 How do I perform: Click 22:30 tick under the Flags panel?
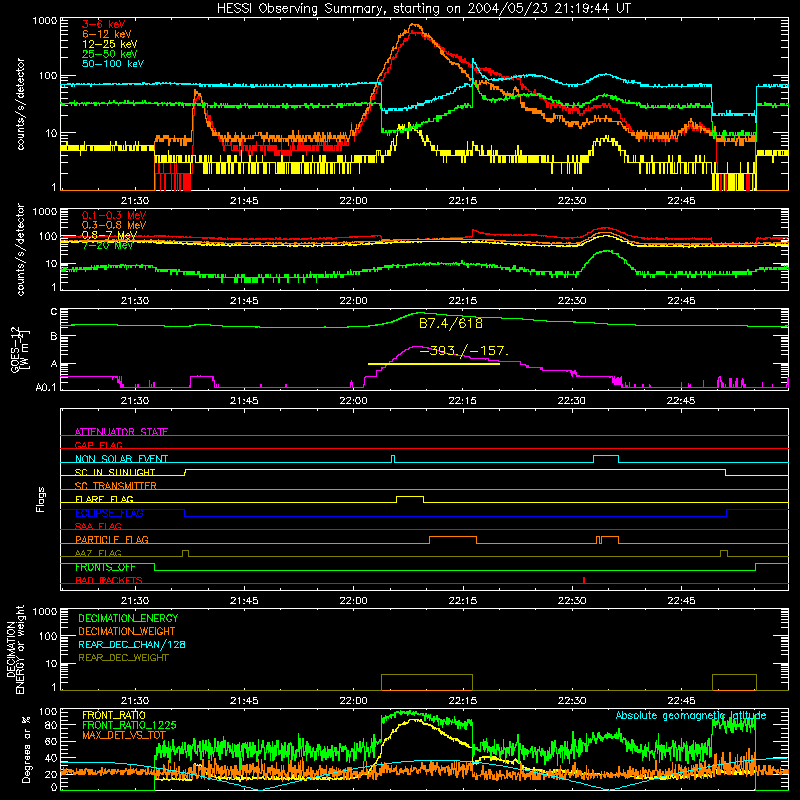pos(572,601)
